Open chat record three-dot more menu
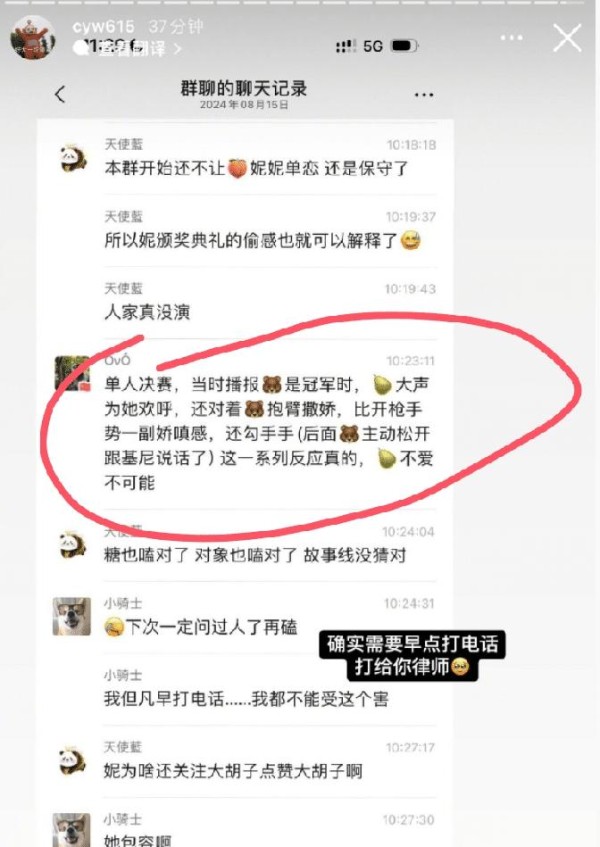This screenshot has width=600, height=847. pyautogui.click(x=424, y=95)
